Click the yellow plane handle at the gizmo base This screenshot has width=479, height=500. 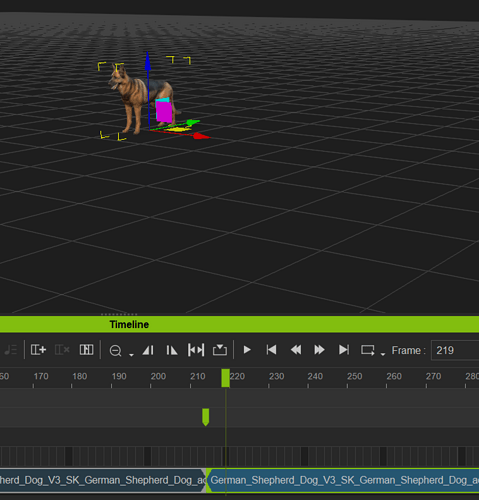[x=178, y=129]
